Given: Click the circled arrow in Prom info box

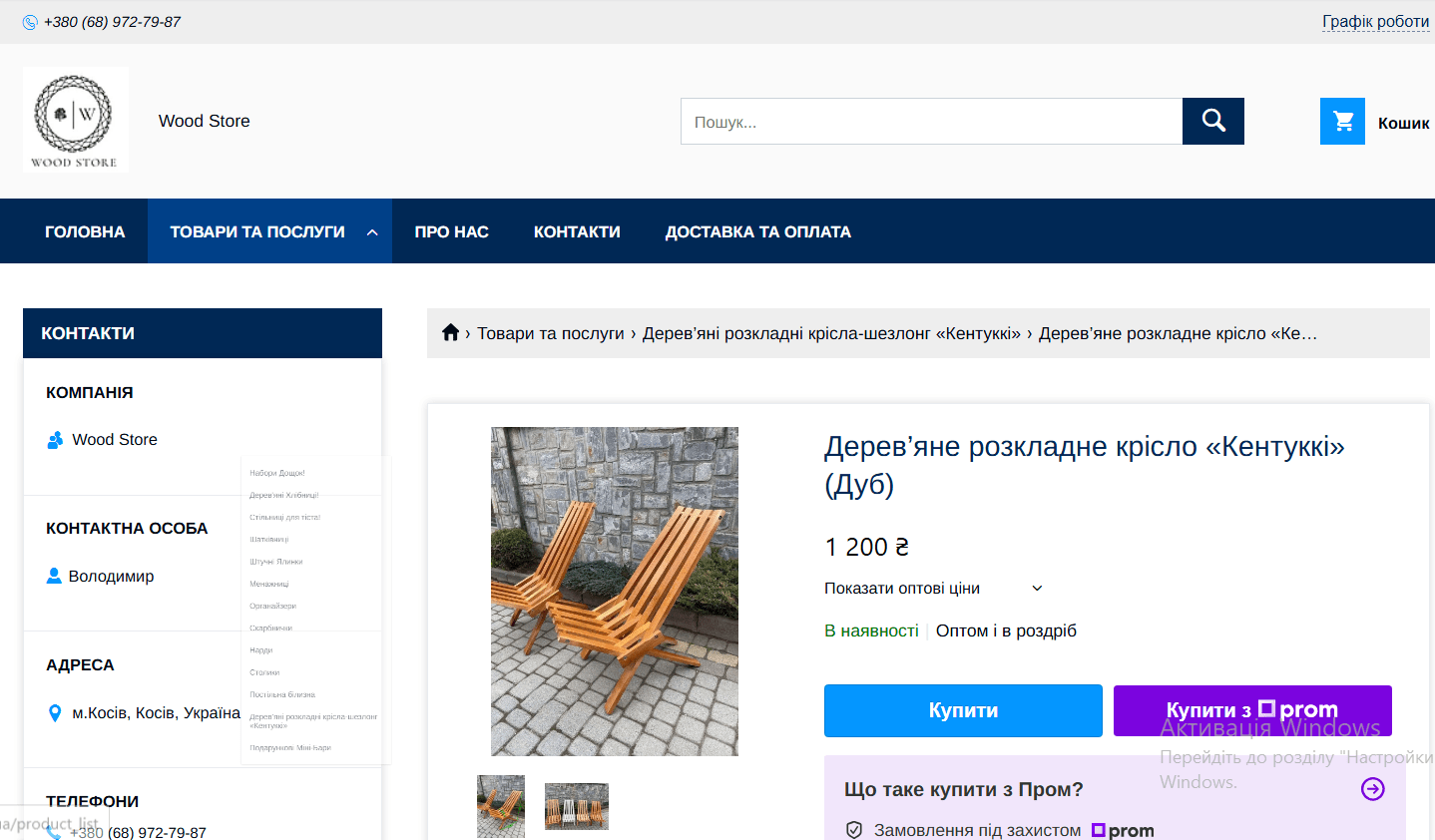Looking at the screenshot, I should point(1372,789).
